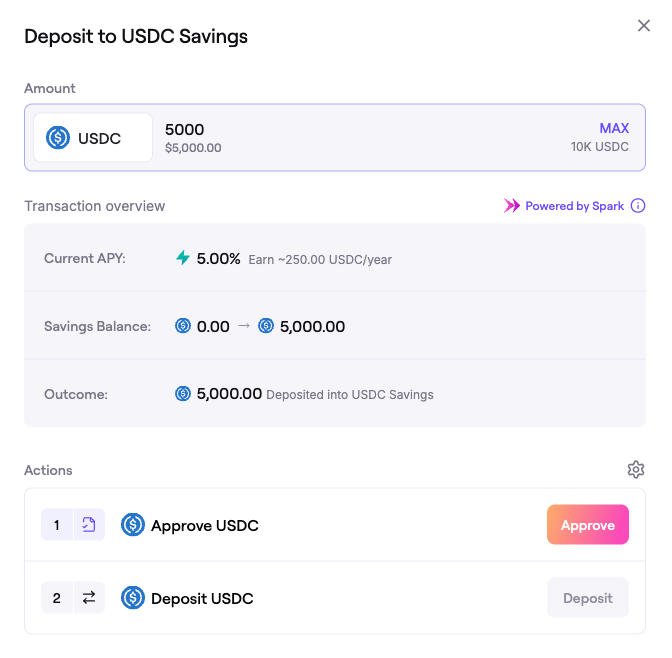Image resolution: width=672 pixels, height=658 pixels.
Task: Click the USDC coin icon beside Approve USDC
Action: [133, 525]
